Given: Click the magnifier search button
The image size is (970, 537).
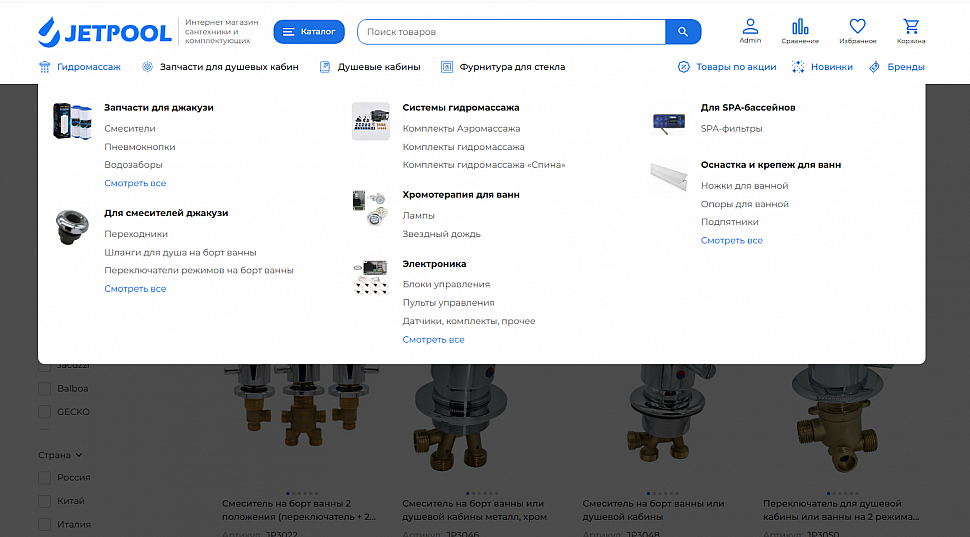Looking at the screenshot, I should tap(683, 32).
